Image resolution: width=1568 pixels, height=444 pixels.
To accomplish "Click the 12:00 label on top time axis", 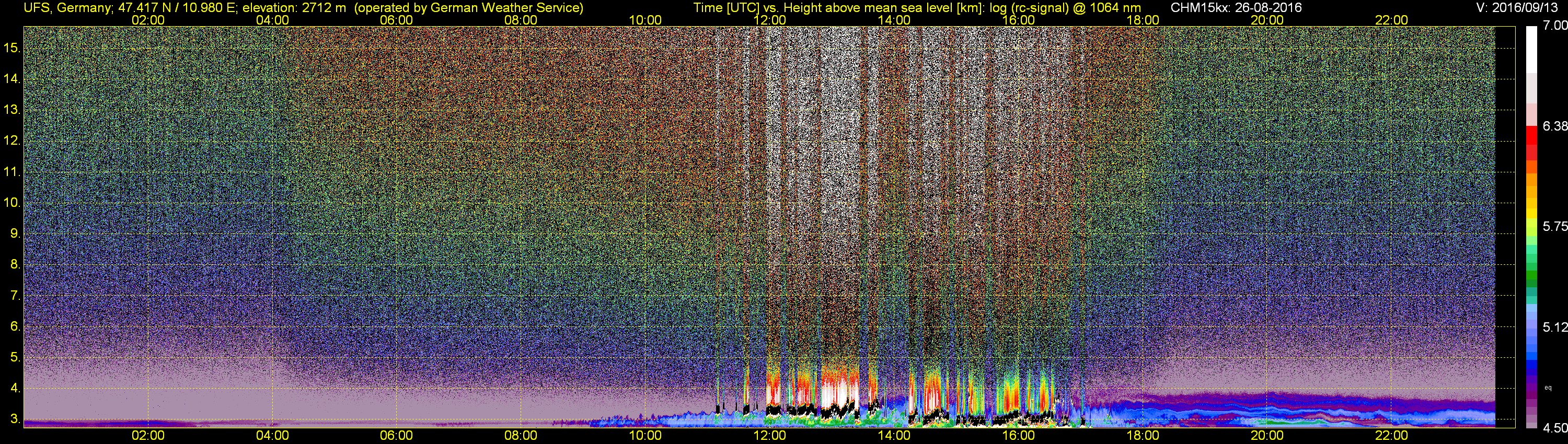I will pyautogui.click(x=769, y=20).
